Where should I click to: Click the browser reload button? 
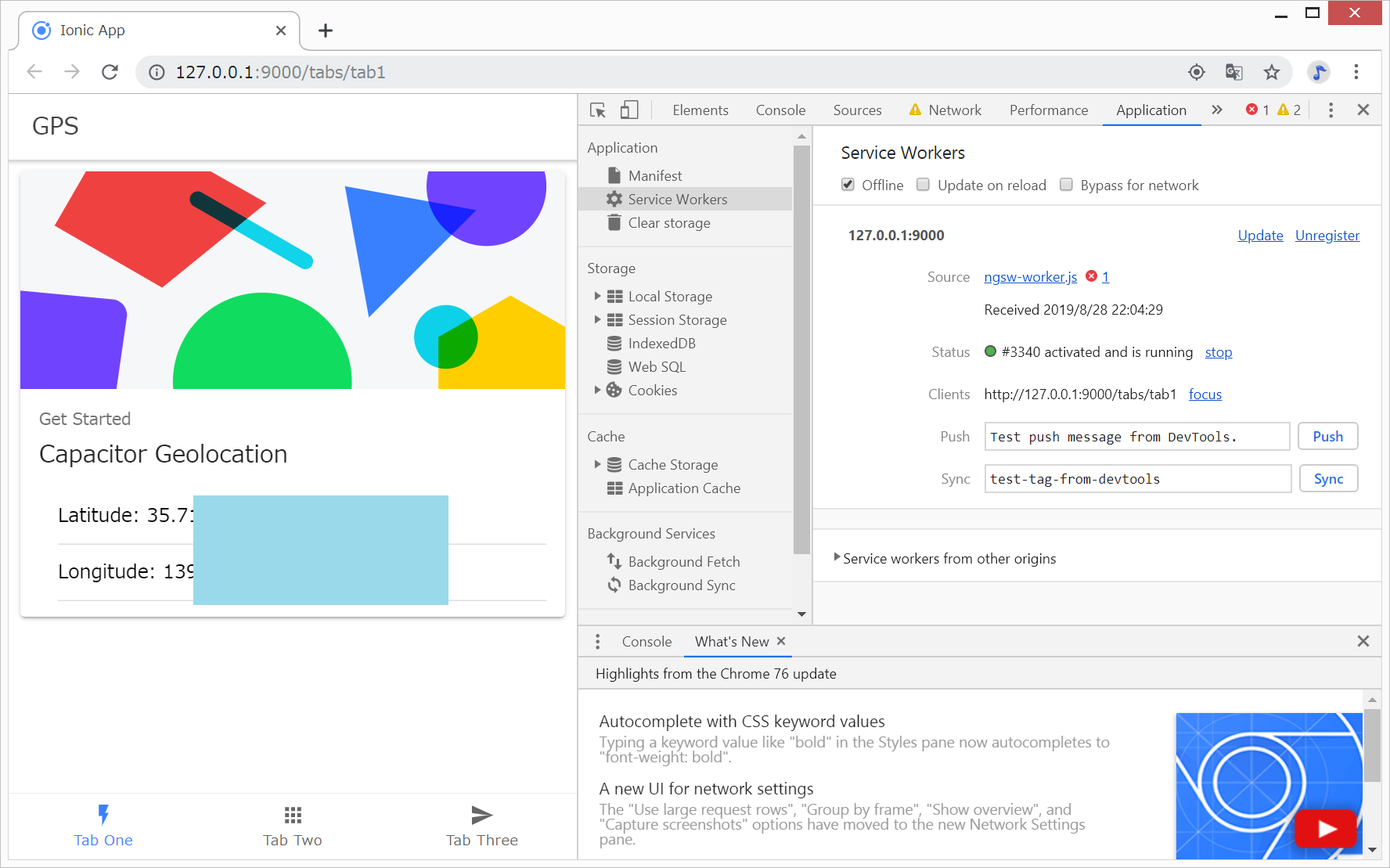pos(110,72)
